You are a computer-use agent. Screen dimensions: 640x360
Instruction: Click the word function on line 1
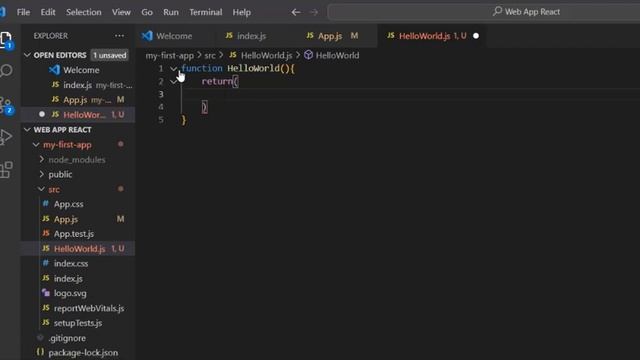[x=202, y=68]
